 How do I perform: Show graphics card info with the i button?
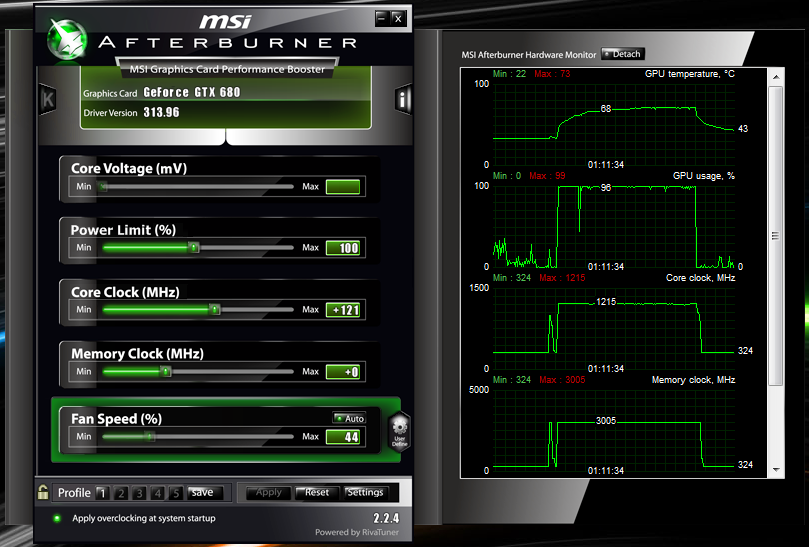[x=402, y=98]
